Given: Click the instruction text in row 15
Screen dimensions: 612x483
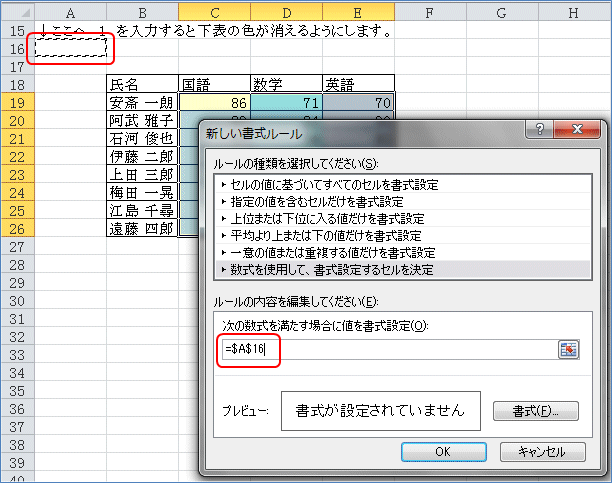Looking at the screenshot, I should (215, 30).
